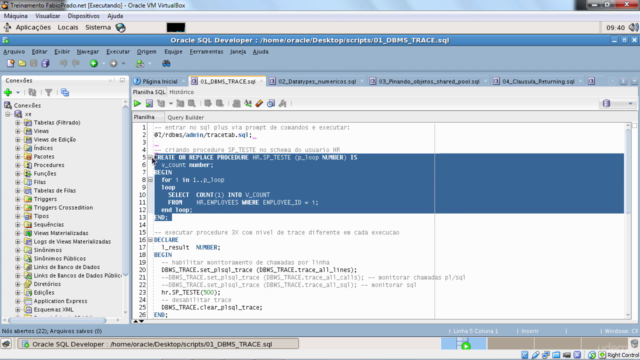Click the Save All icon in main toolbar
The image size is (640, 360).
[45, 63]
